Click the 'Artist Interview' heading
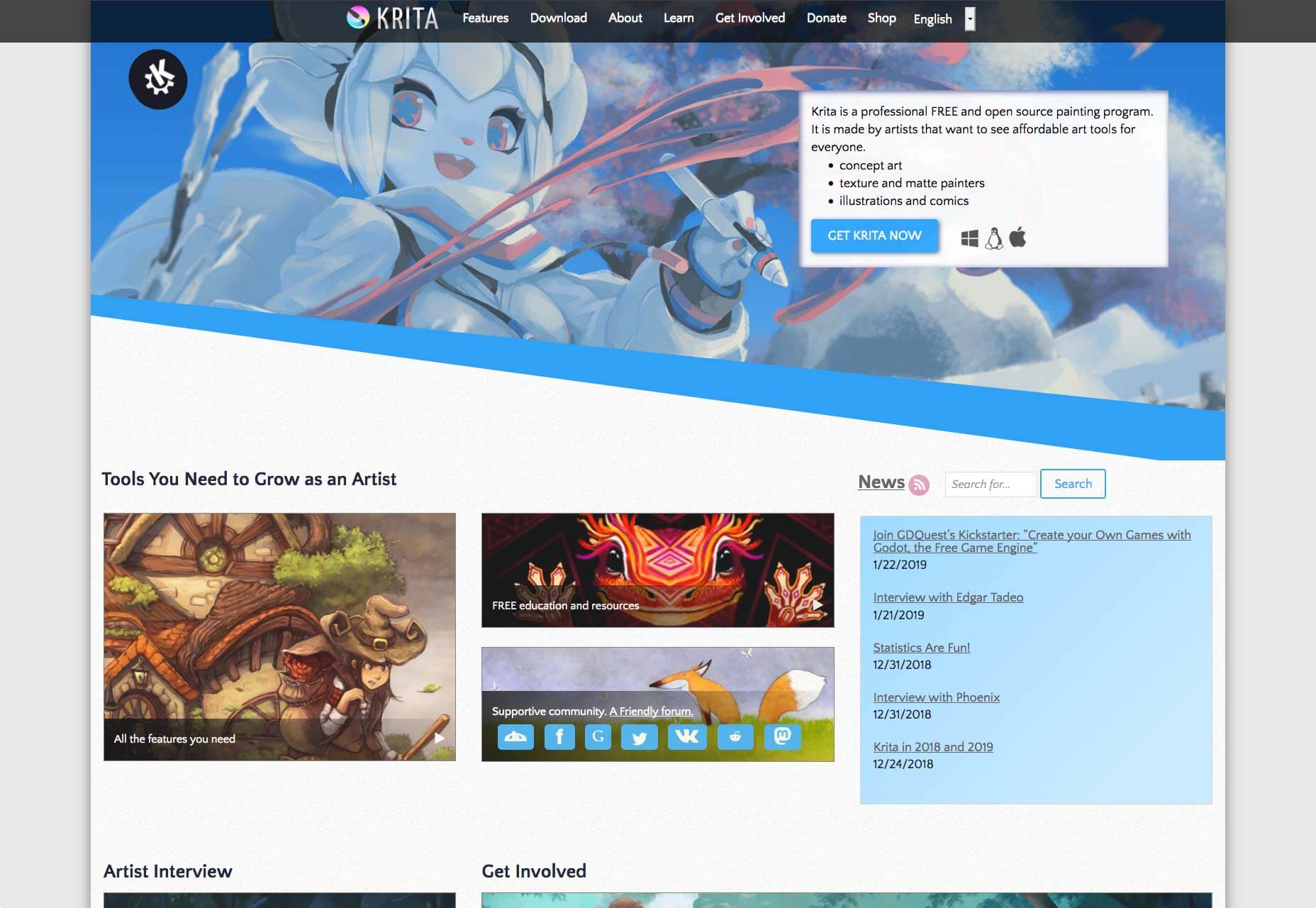 pos(168,871)
